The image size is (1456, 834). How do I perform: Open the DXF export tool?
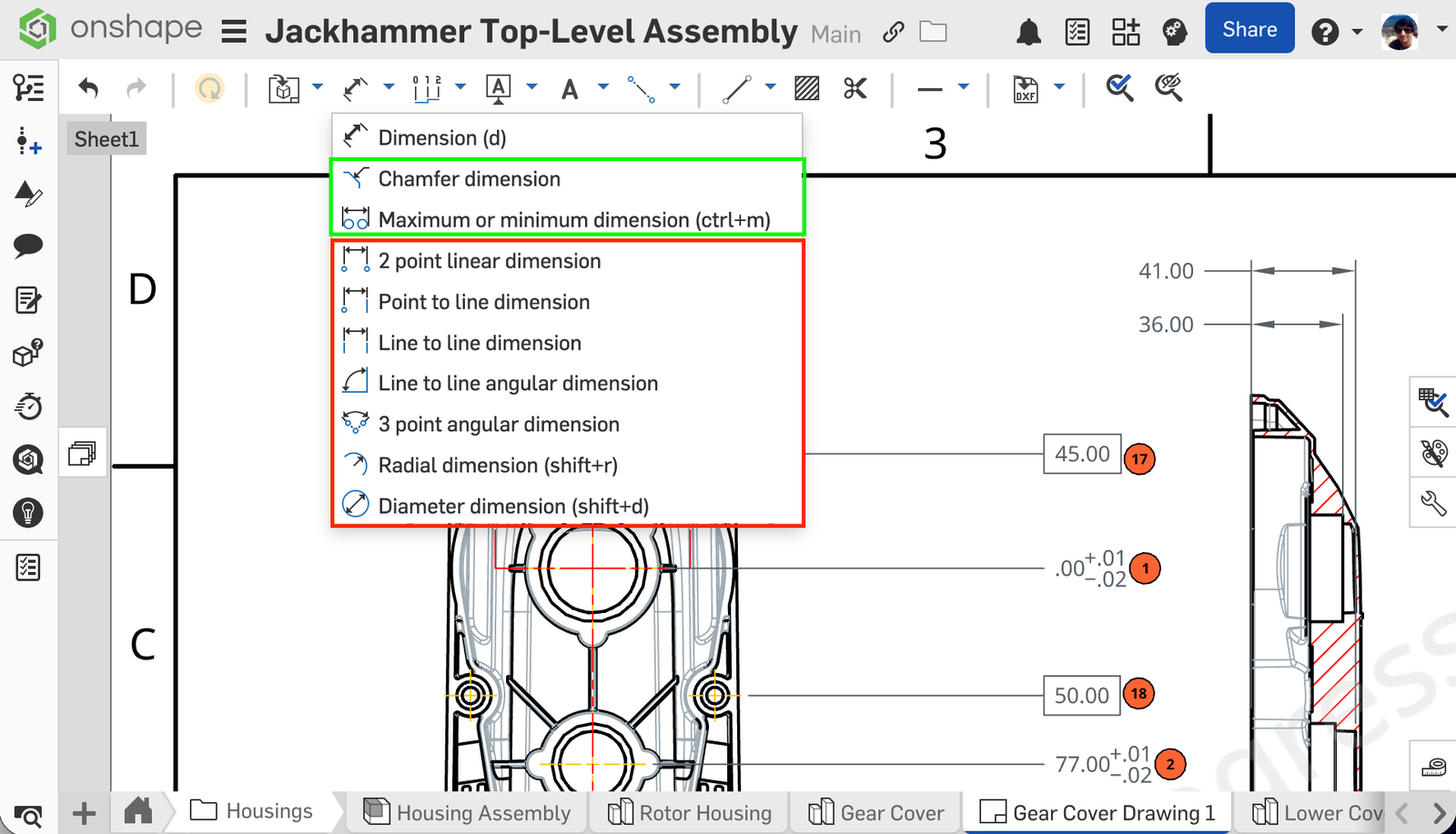(x=1026, y=88)
